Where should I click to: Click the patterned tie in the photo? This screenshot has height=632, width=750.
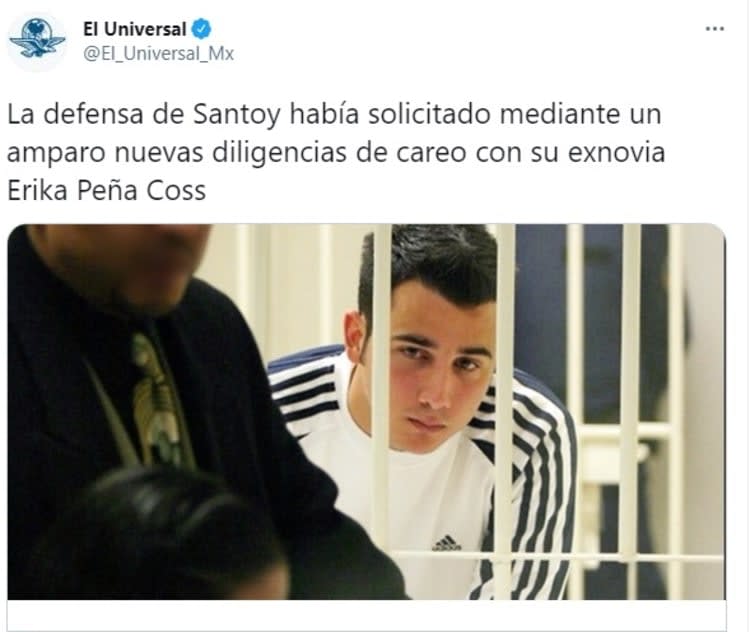pyautogui.click(x=155, y=402)
